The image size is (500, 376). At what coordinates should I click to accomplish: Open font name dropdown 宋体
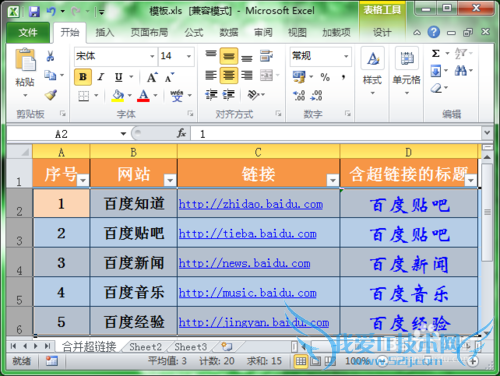(152, 56)
